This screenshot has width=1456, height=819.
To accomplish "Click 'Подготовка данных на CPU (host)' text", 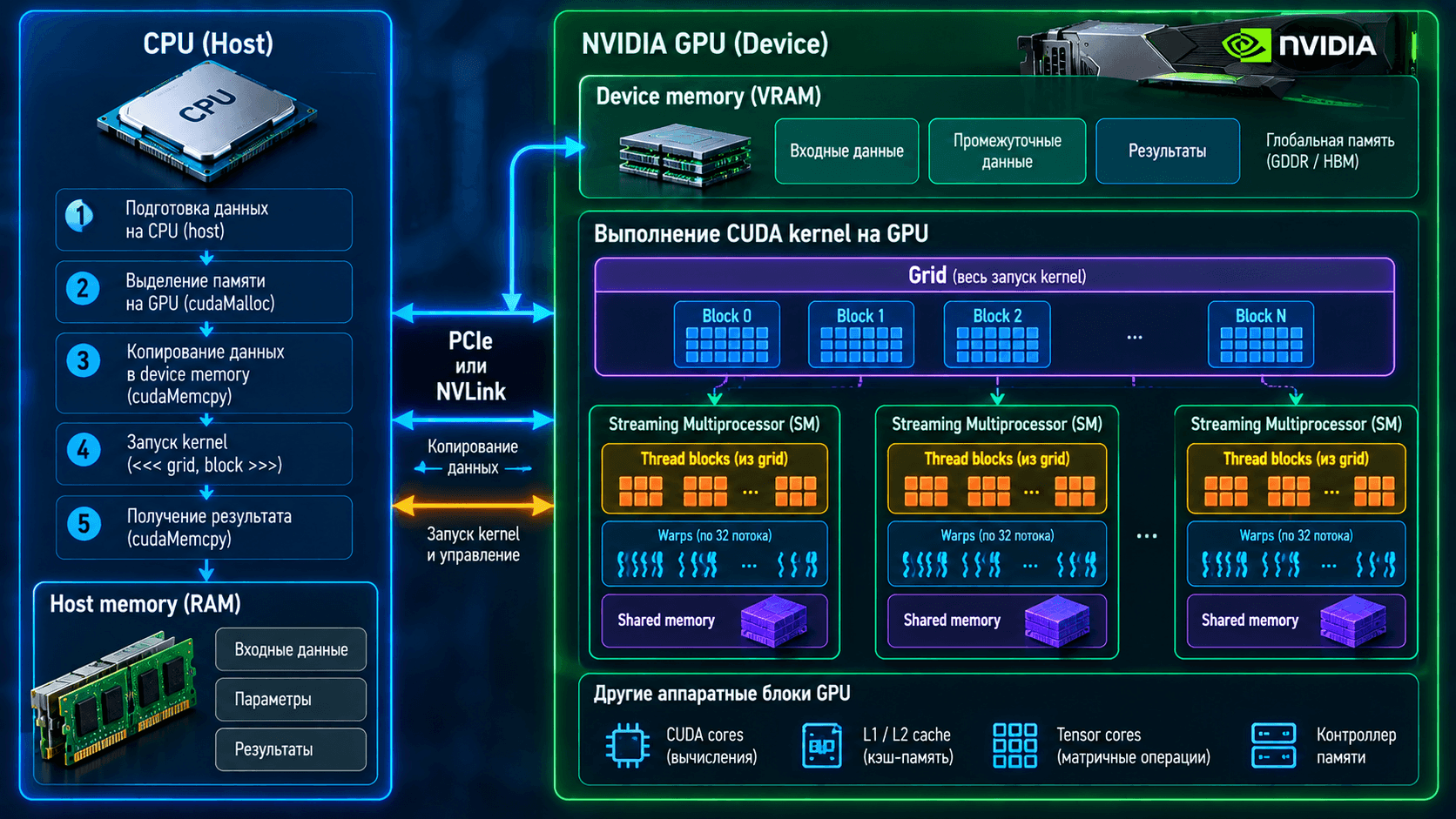I will click(196, 219).
